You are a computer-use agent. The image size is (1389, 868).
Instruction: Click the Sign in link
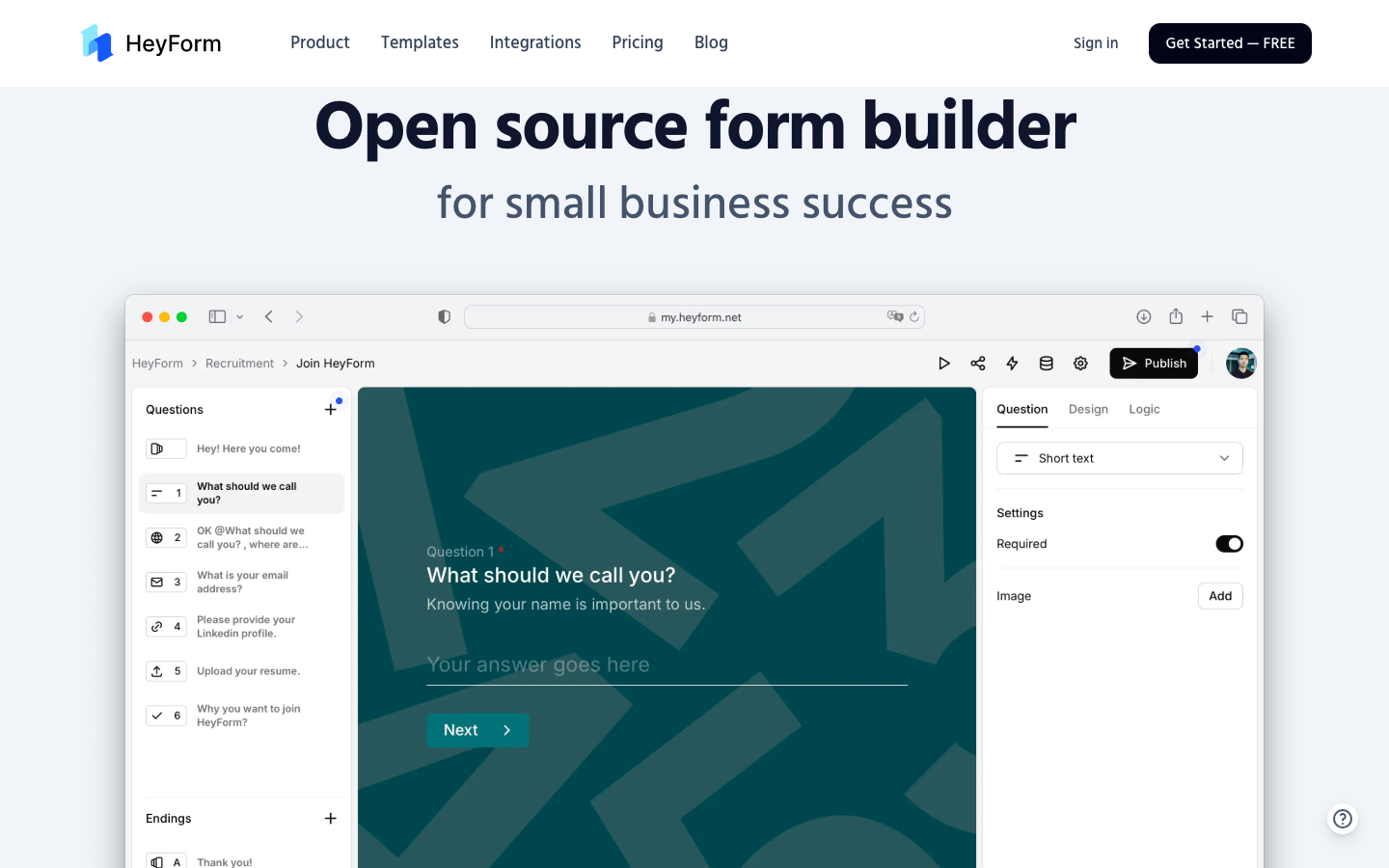[x=1096, y=43]
